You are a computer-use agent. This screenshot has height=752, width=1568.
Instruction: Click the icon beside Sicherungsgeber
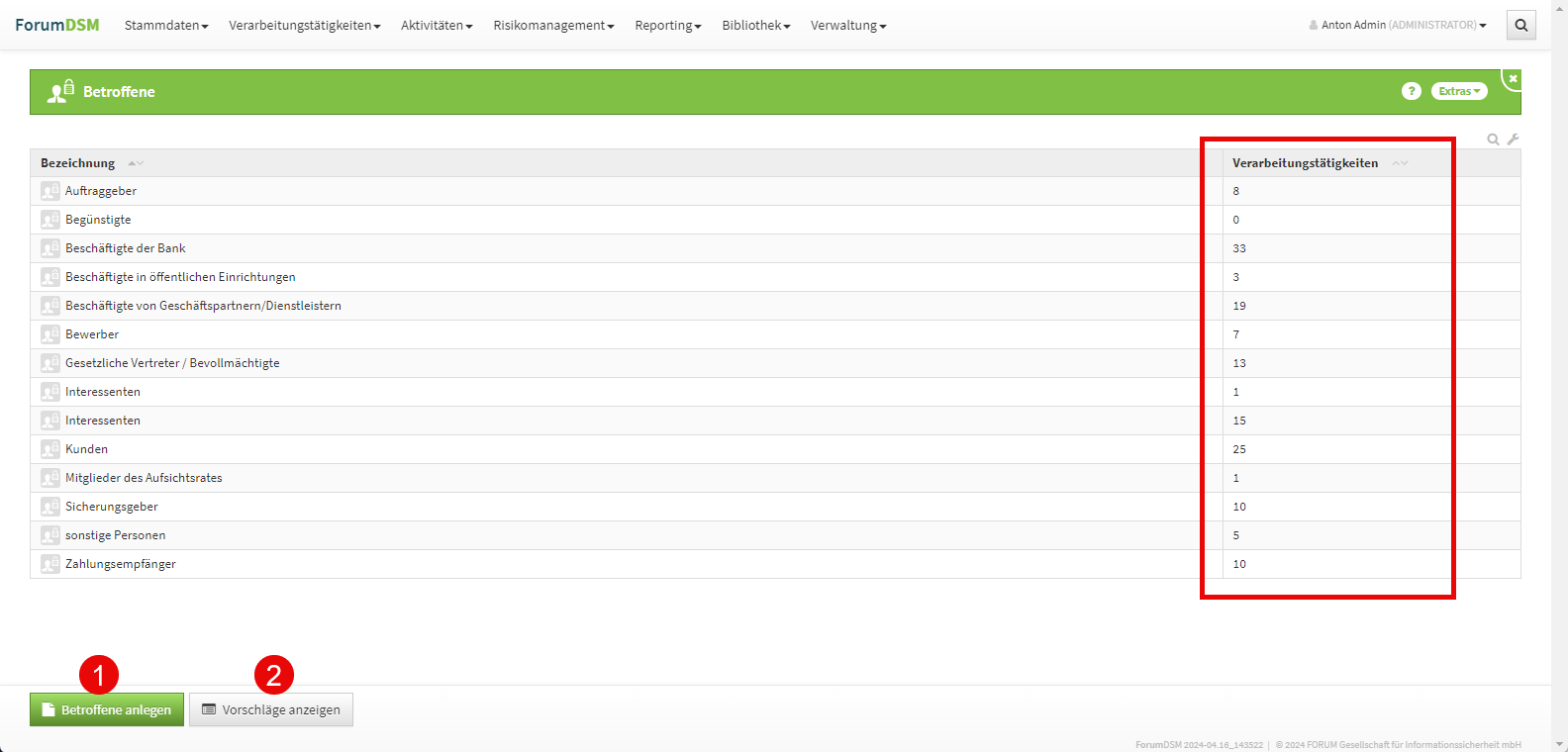[50, 507]
